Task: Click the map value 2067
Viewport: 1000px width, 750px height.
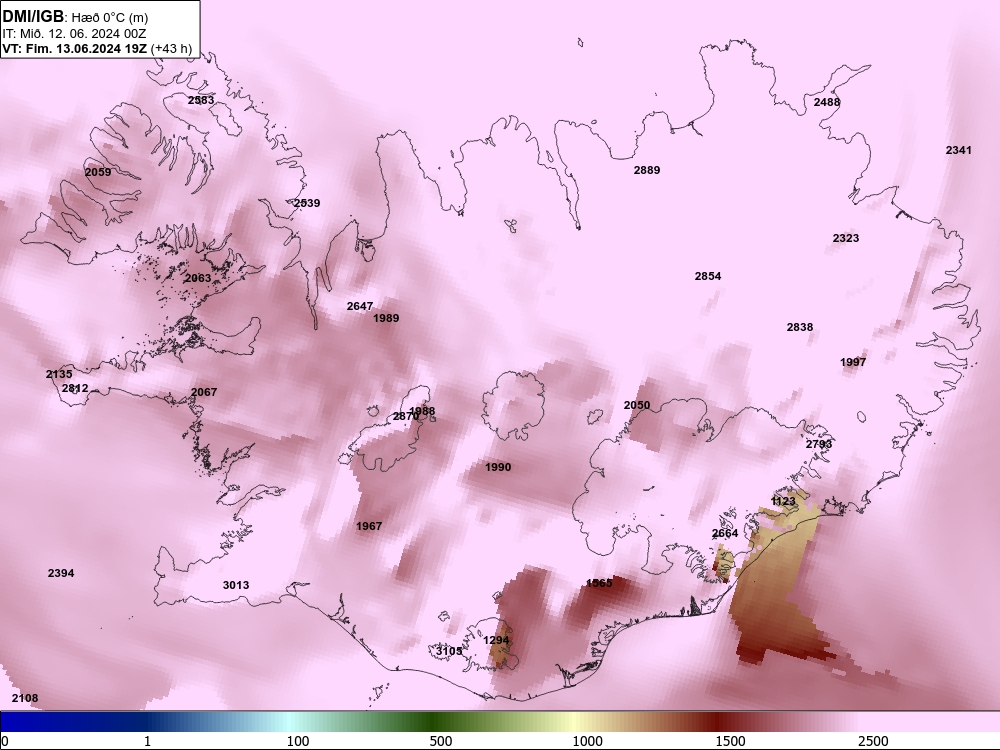Action: [x=204, y=392]
